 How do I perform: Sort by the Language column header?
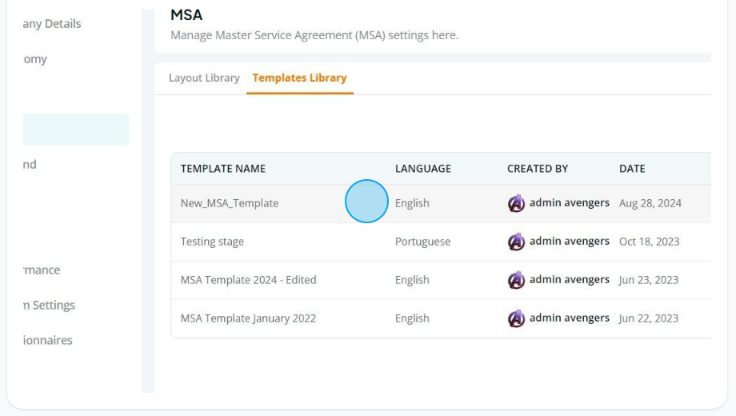423,169
